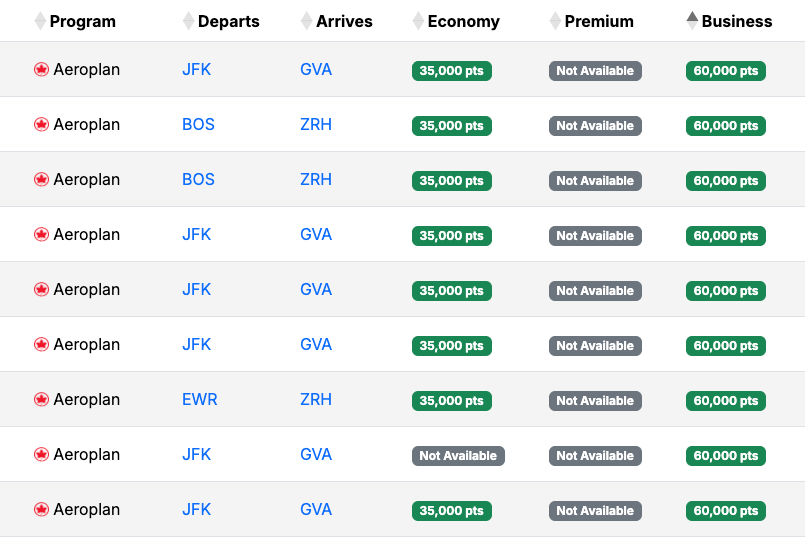Sort by Premium column sort icon
Screen dimensions: 805x548
555,21
